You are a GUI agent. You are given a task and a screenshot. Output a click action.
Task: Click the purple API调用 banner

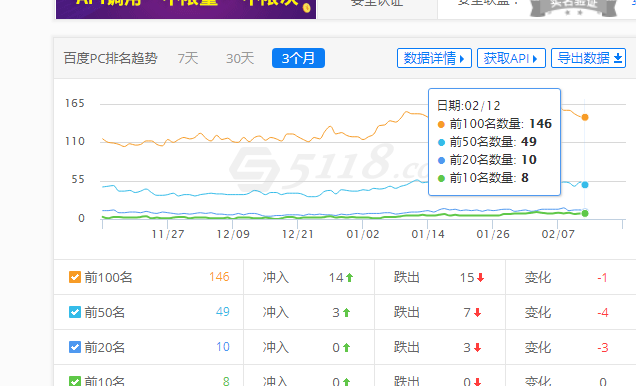point(186,9)
